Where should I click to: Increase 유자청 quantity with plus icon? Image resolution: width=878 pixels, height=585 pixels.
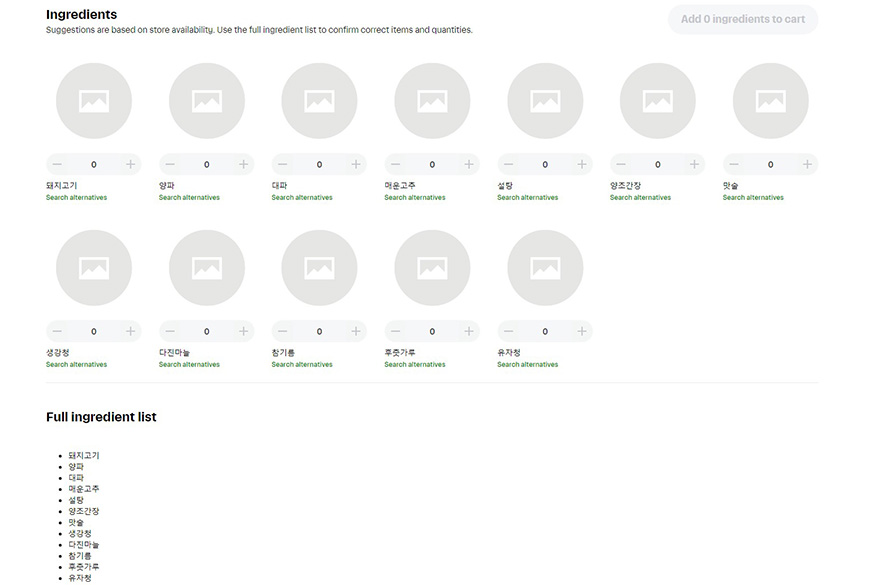(581, 331)
